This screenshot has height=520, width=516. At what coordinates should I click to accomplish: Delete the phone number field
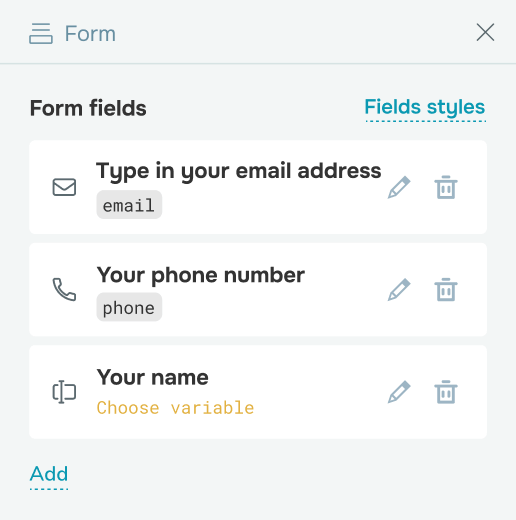446,290
